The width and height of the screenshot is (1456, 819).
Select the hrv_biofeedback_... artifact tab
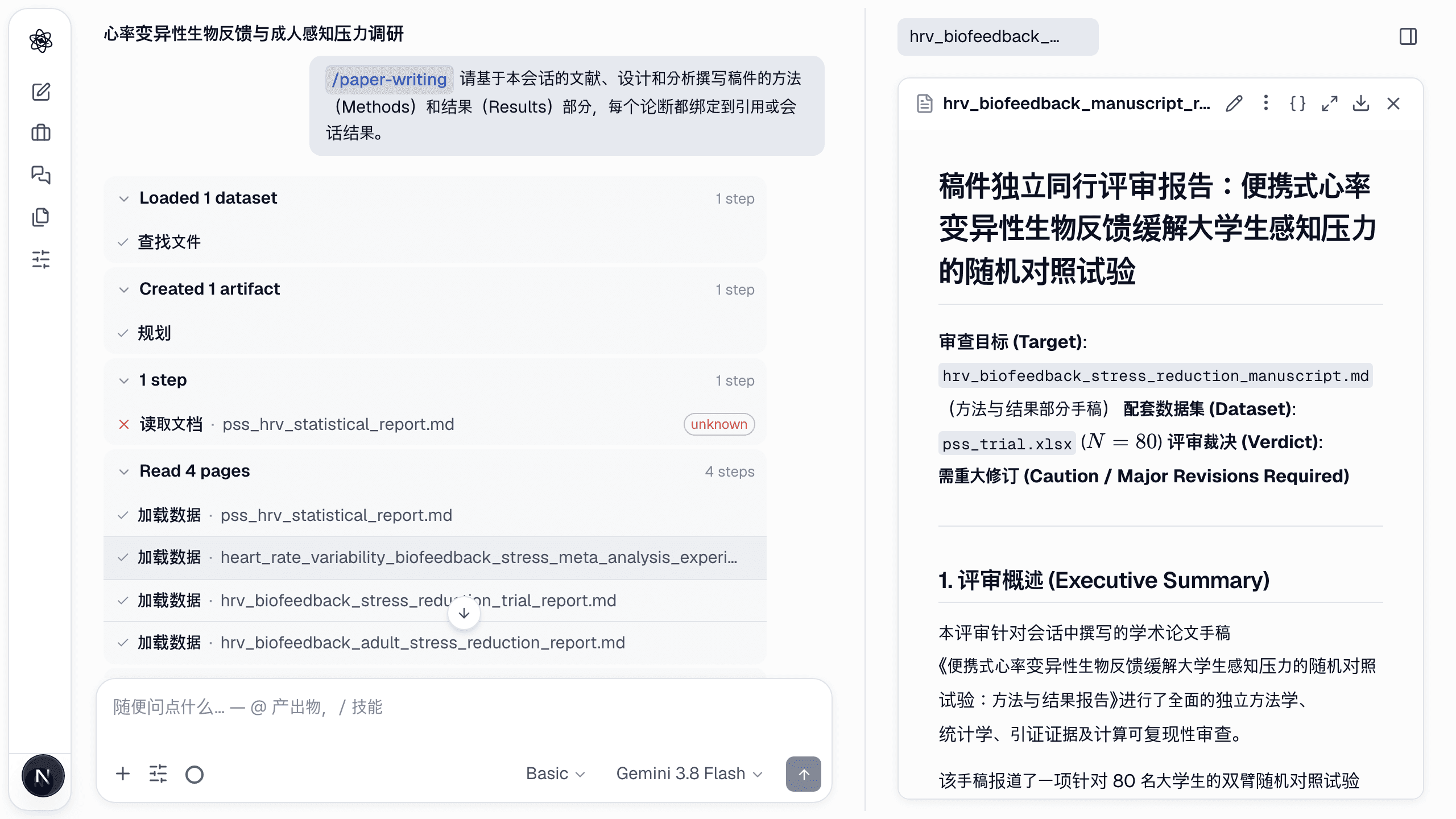point(998,37)
